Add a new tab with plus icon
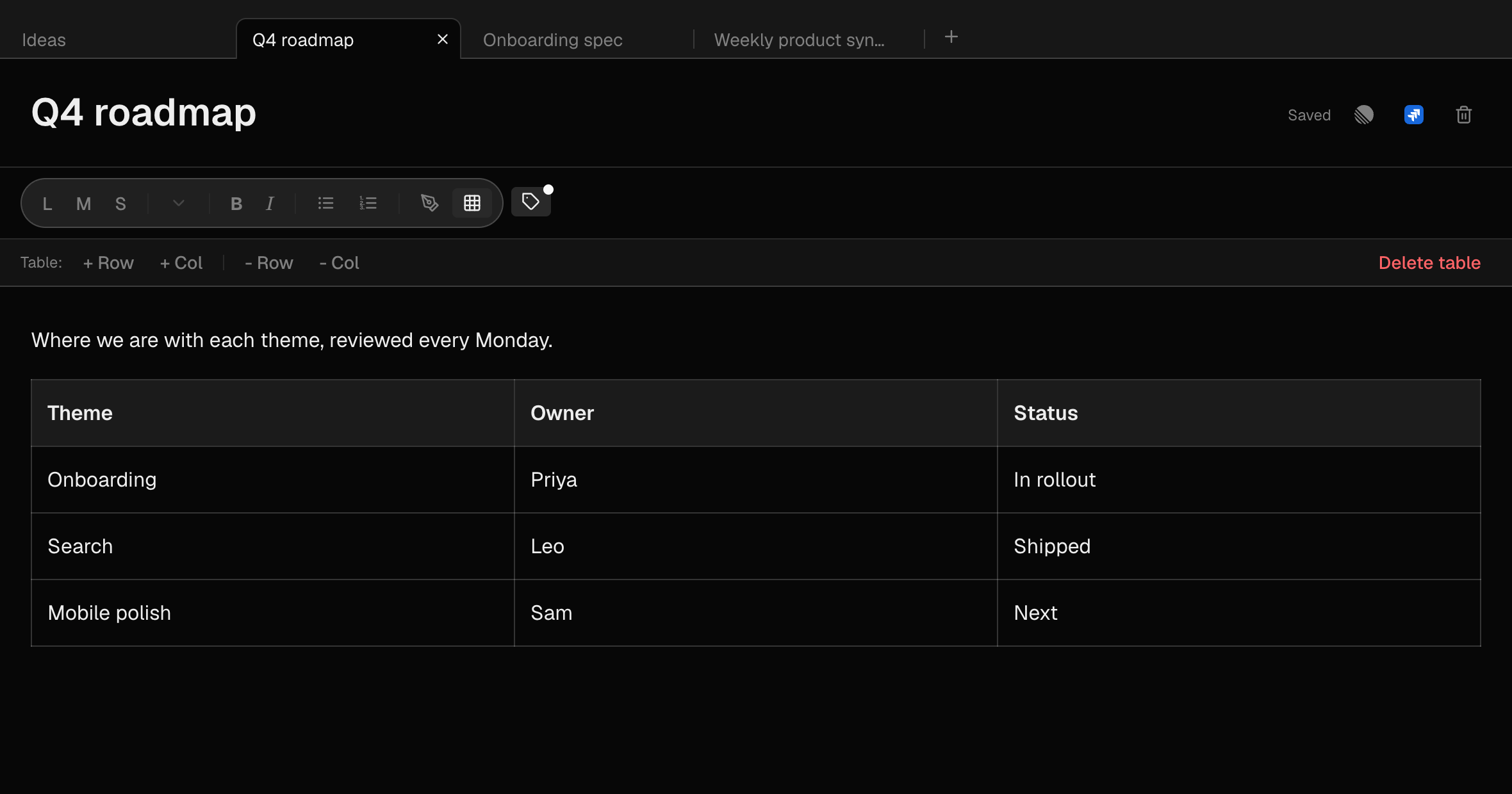Image resolution: width=1512 pixels, height=794 pixels. point(951,37)
